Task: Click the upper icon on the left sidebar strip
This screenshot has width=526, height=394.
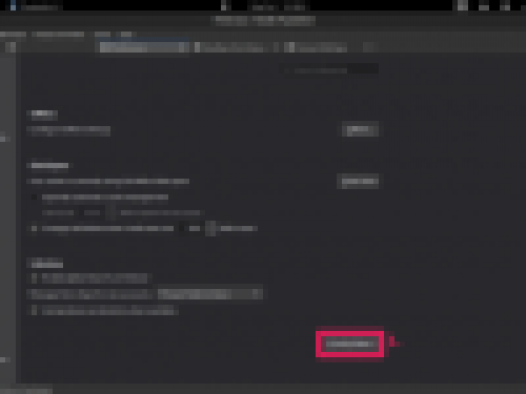Action: [x=4, y=138]
